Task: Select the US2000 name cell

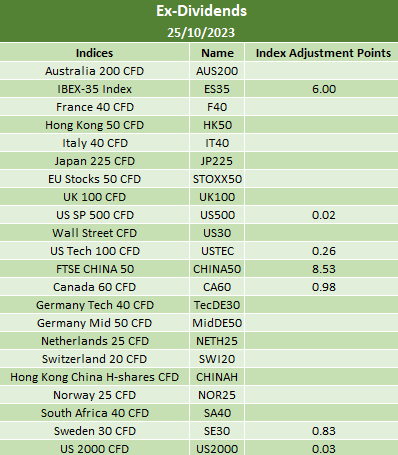Action: click(217, 448)
